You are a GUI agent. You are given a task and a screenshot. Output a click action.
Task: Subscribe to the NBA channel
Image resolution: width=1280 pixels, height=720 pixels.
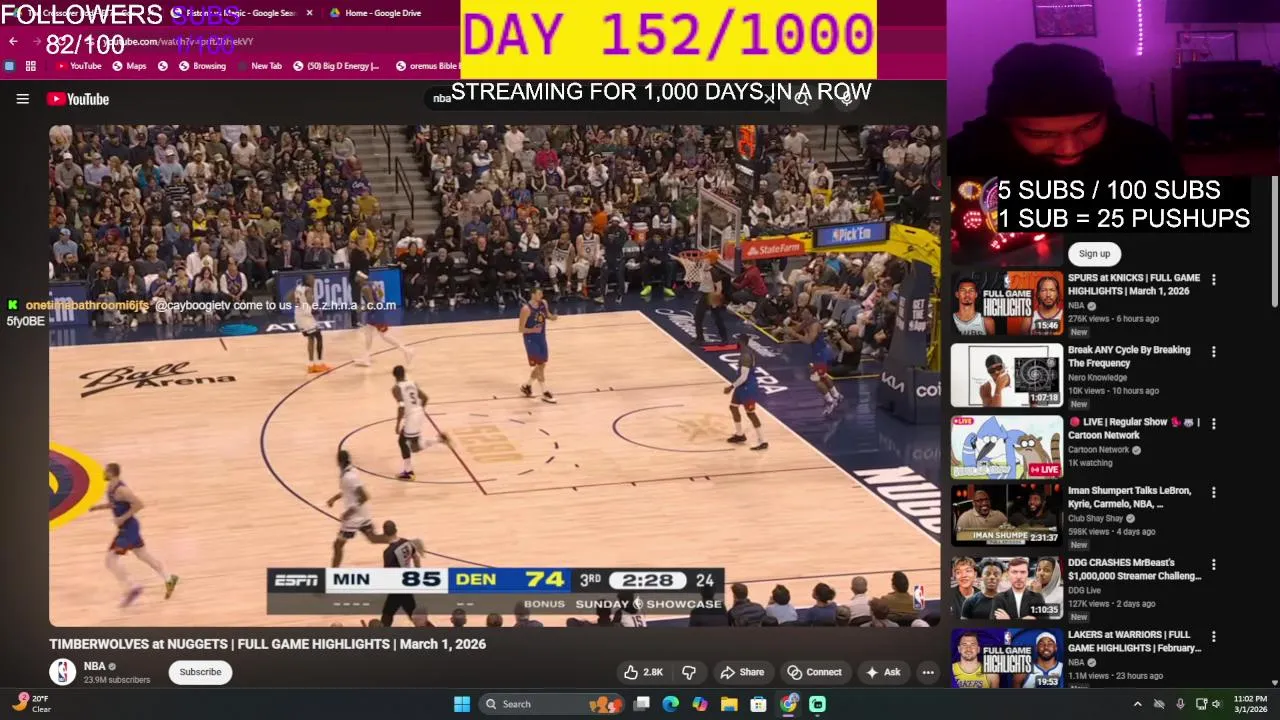(200, 672)
